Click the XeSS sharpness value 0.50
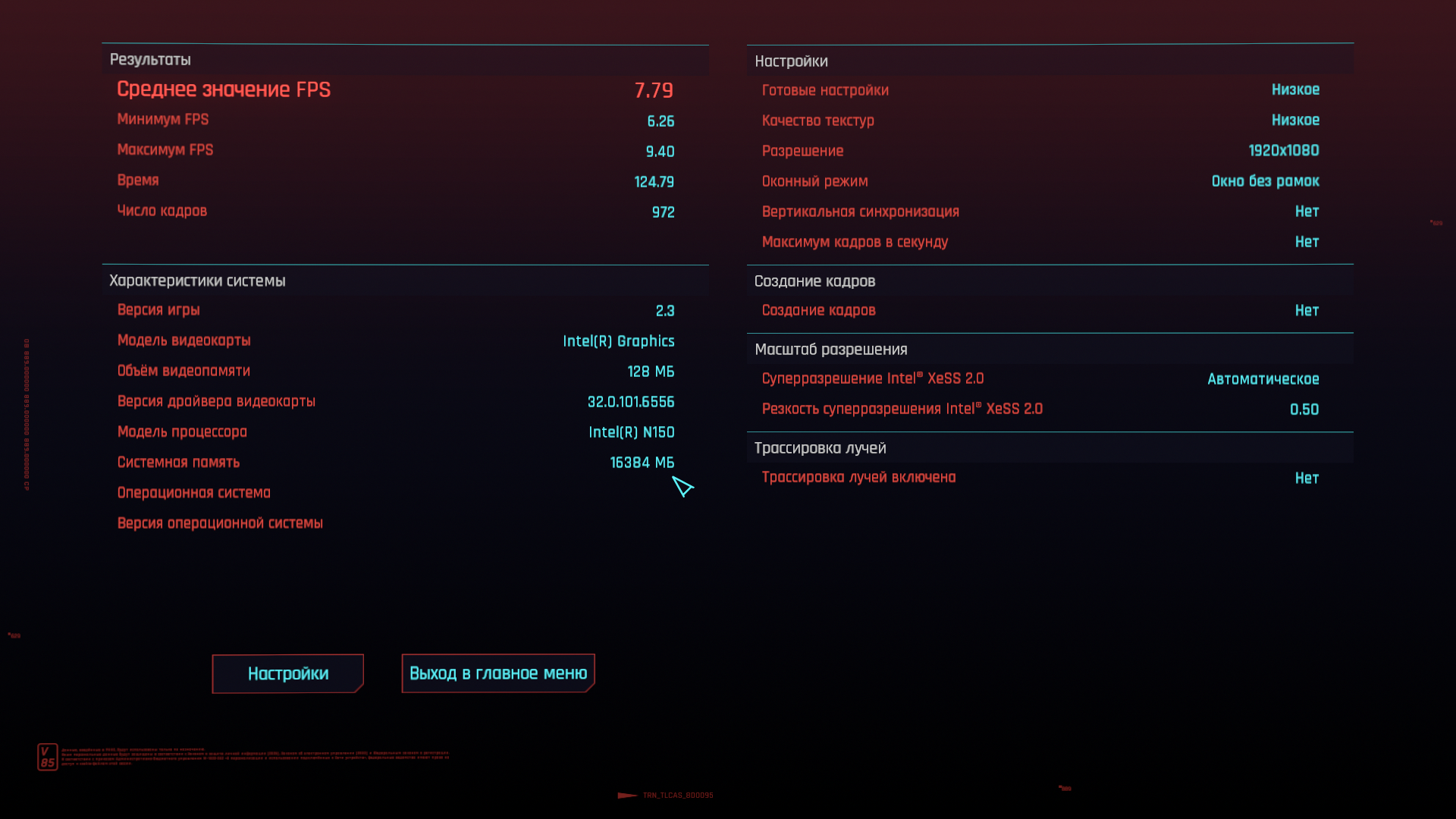Image resolution: width=1456 pixels, height=819 pixels. pos(1304,409)
